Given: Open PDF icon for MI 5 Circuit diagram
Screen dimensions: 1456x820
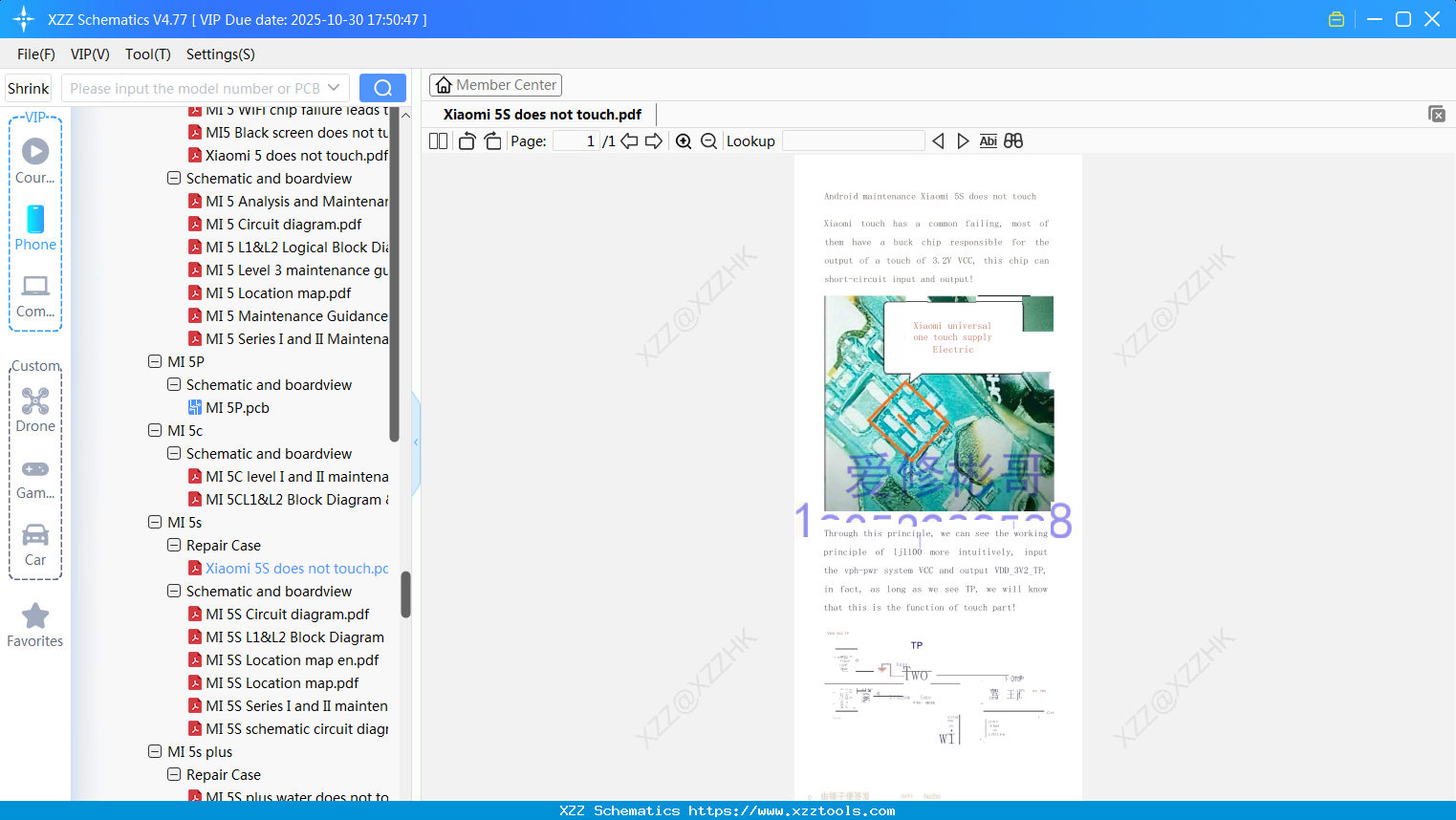Looking at the screenshot, I should coord(195,225).
